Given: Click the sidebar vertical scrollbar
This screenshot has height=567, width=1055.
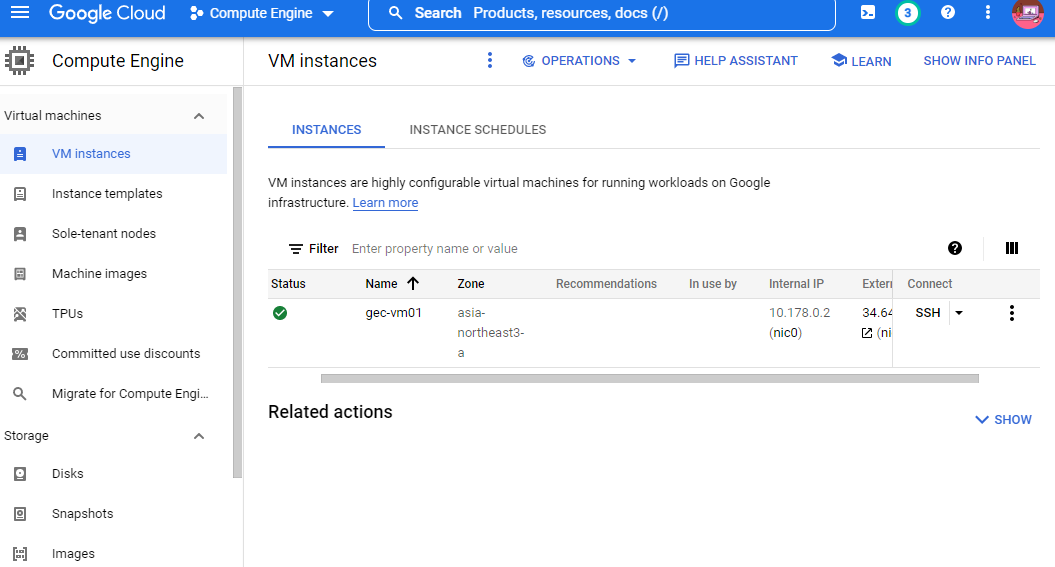Looking at the screenshot, I should coord(237,282).
